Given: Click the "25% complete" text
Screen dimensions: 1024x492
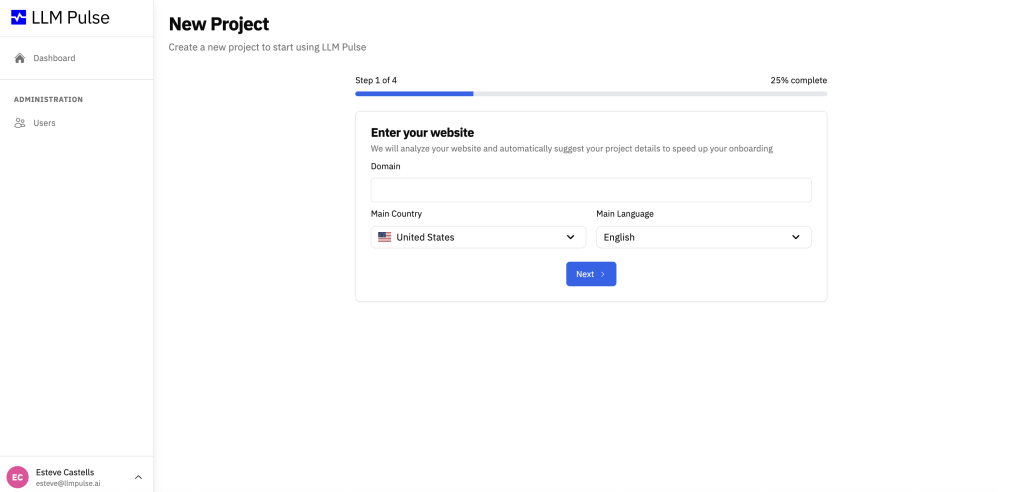Looking at the screenshot, I should (x=799, y=80).
